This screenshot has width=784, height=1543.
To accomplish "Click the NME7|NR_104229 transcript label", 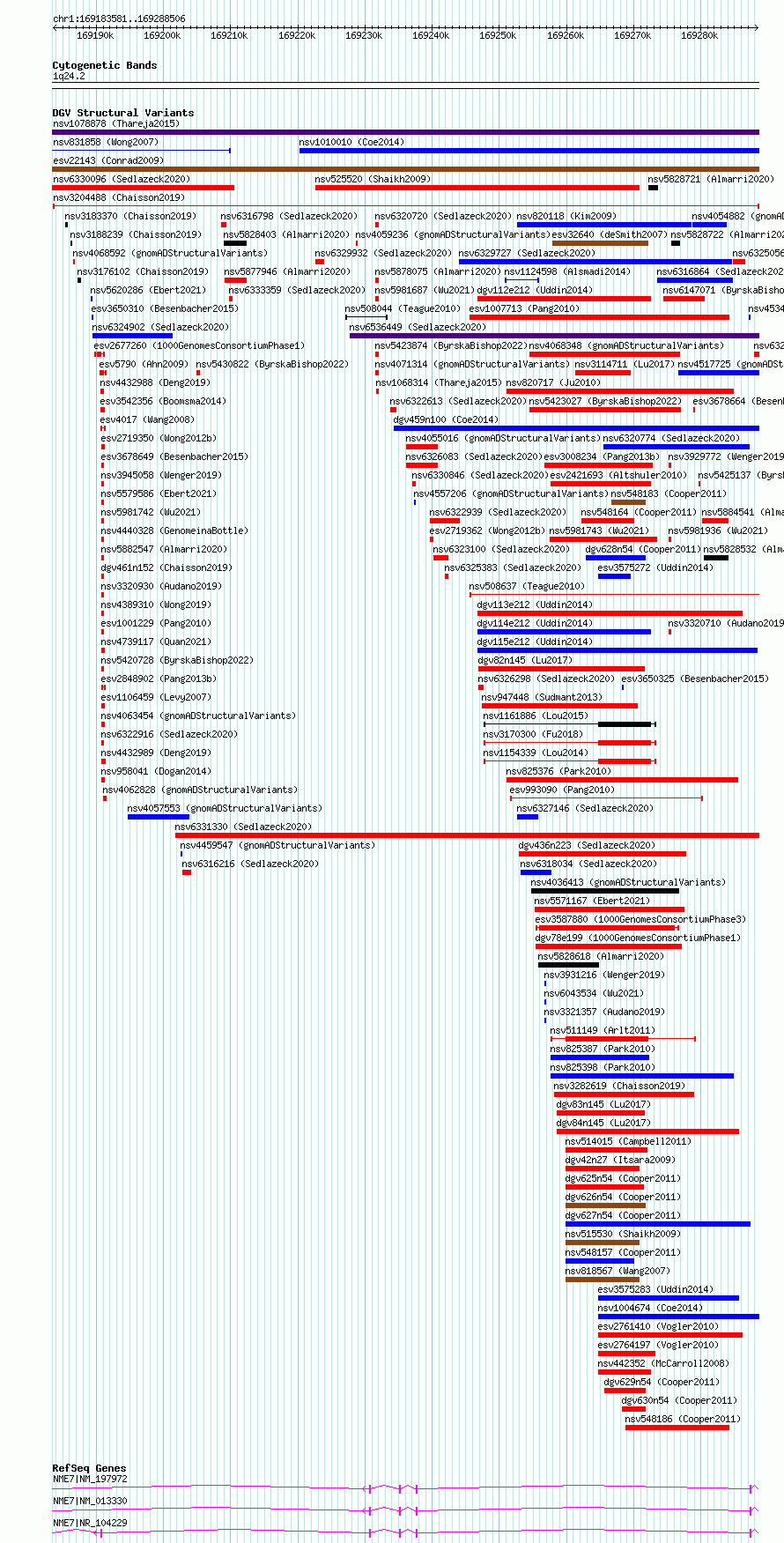I will [x=90, y=1523].
